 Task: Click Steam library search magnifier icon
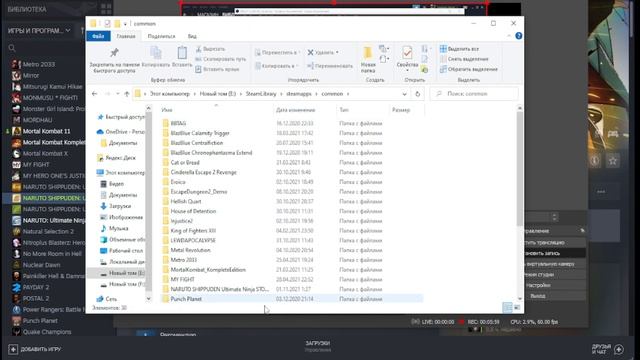click(x=12, y=48)
